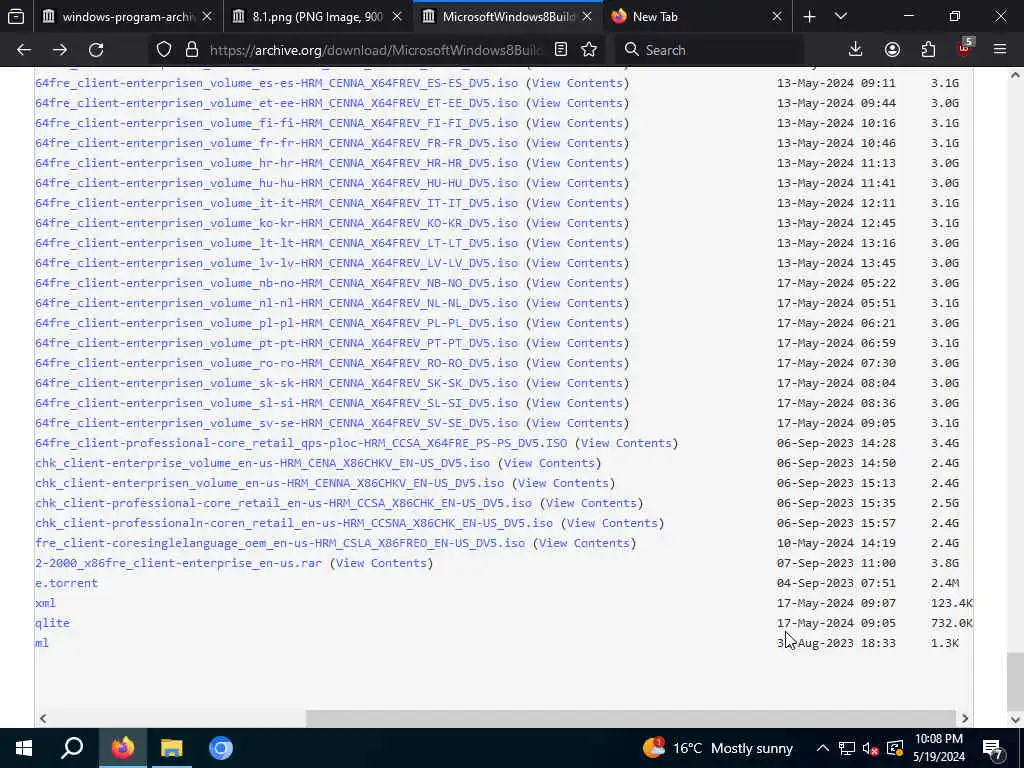Open the qlite file link
Image resolution: width=1024 pixels, height=768 pixels.
click(52, 623)
